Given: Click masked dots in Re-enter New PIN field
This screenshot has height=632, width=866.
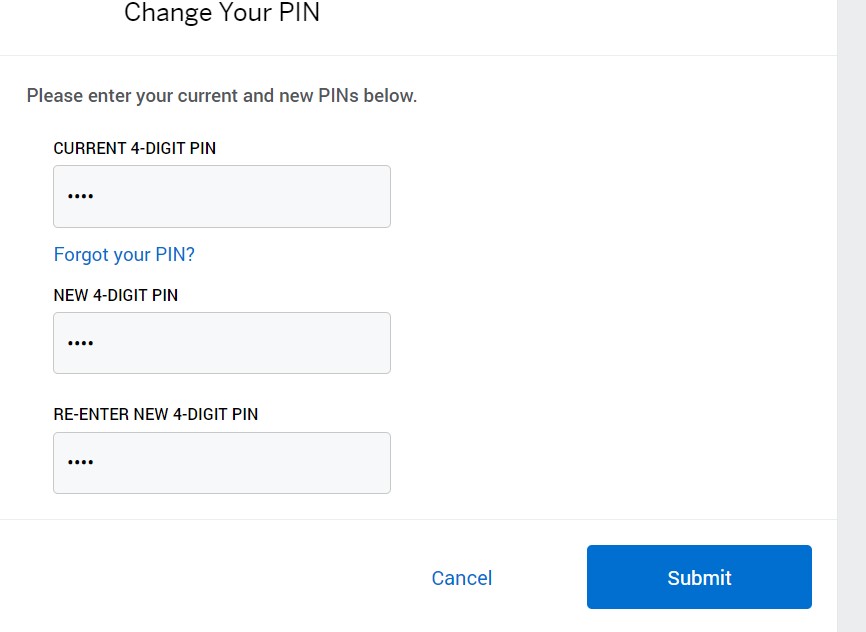Looking at the screenshot, I should [x=80, y=463].
